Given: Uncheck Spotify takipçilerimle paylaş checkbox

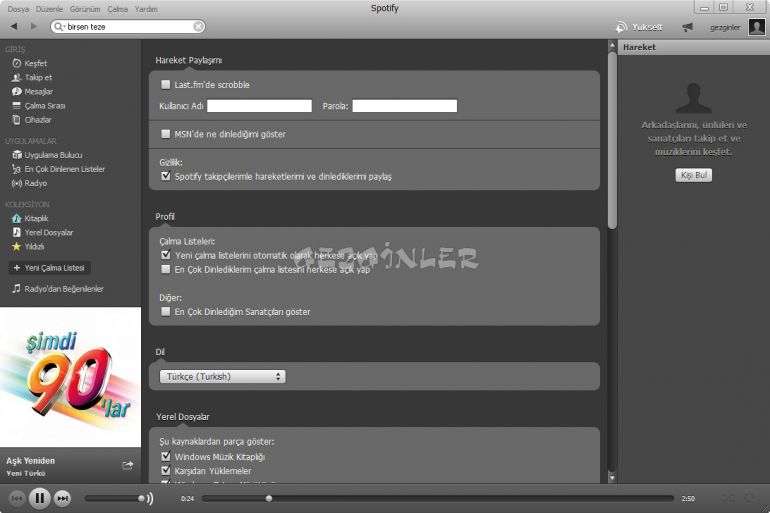Looking at the screenshot, I should point(166,176).
